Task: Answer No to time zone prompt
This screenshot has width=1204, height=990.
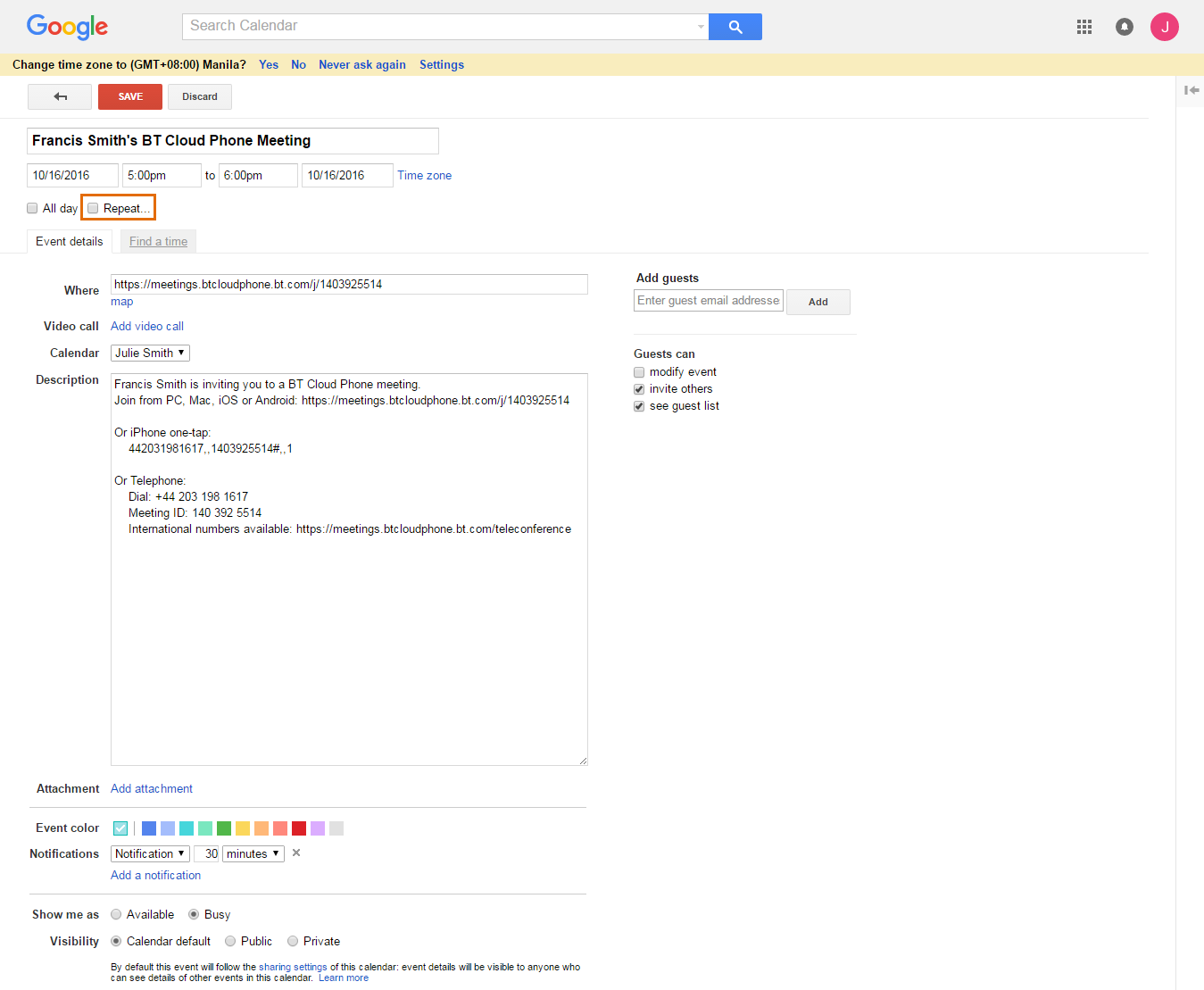Action: pyautogui.click(x=298, y=64)
